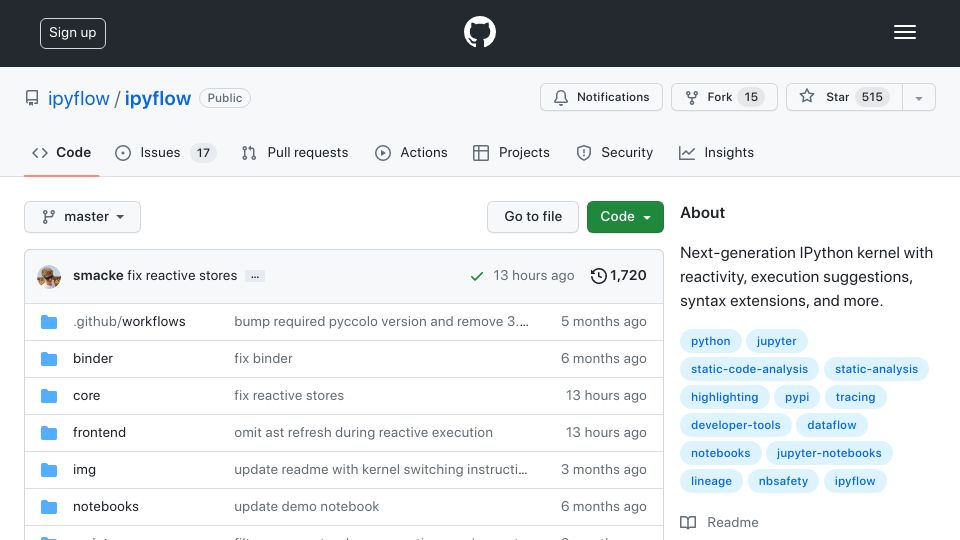Open the Pull requests tab

click(295, 152)
